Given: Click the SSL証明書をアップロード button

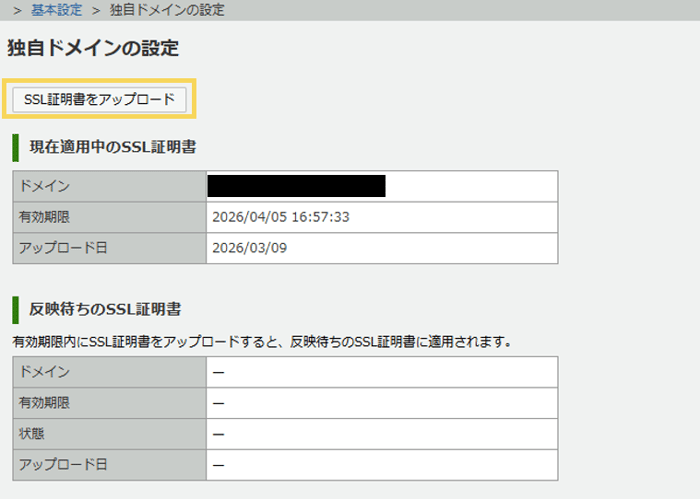Looking at the screenshot, I should click(98, 98).
